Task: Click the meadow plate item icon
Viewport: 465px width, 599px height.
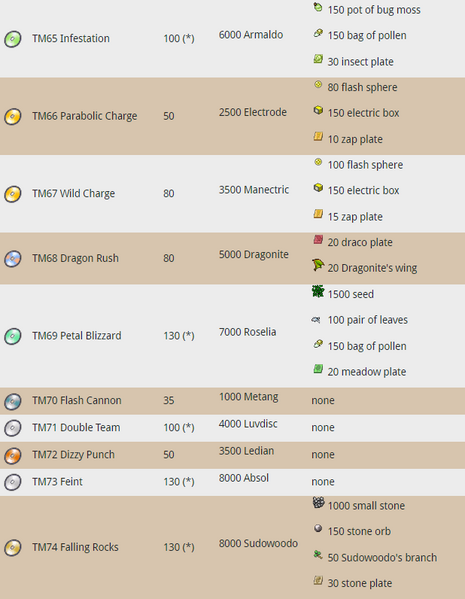Action: (x=318, y=369)
